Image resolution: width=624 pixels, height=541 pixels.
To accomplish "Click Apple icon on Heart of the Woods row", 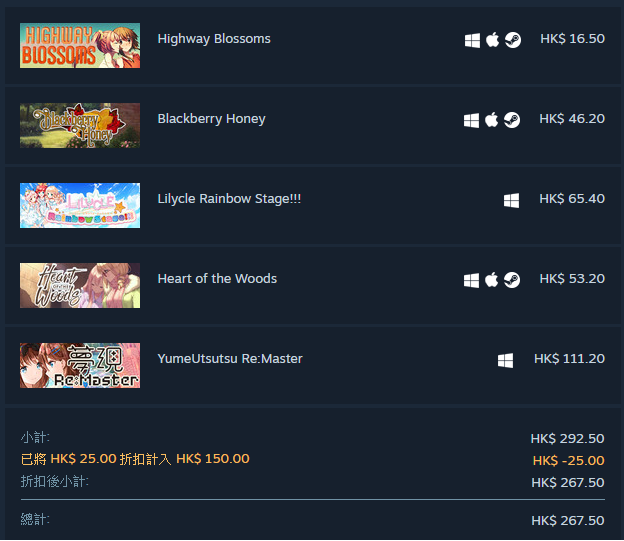I will [x=491, y=280].
